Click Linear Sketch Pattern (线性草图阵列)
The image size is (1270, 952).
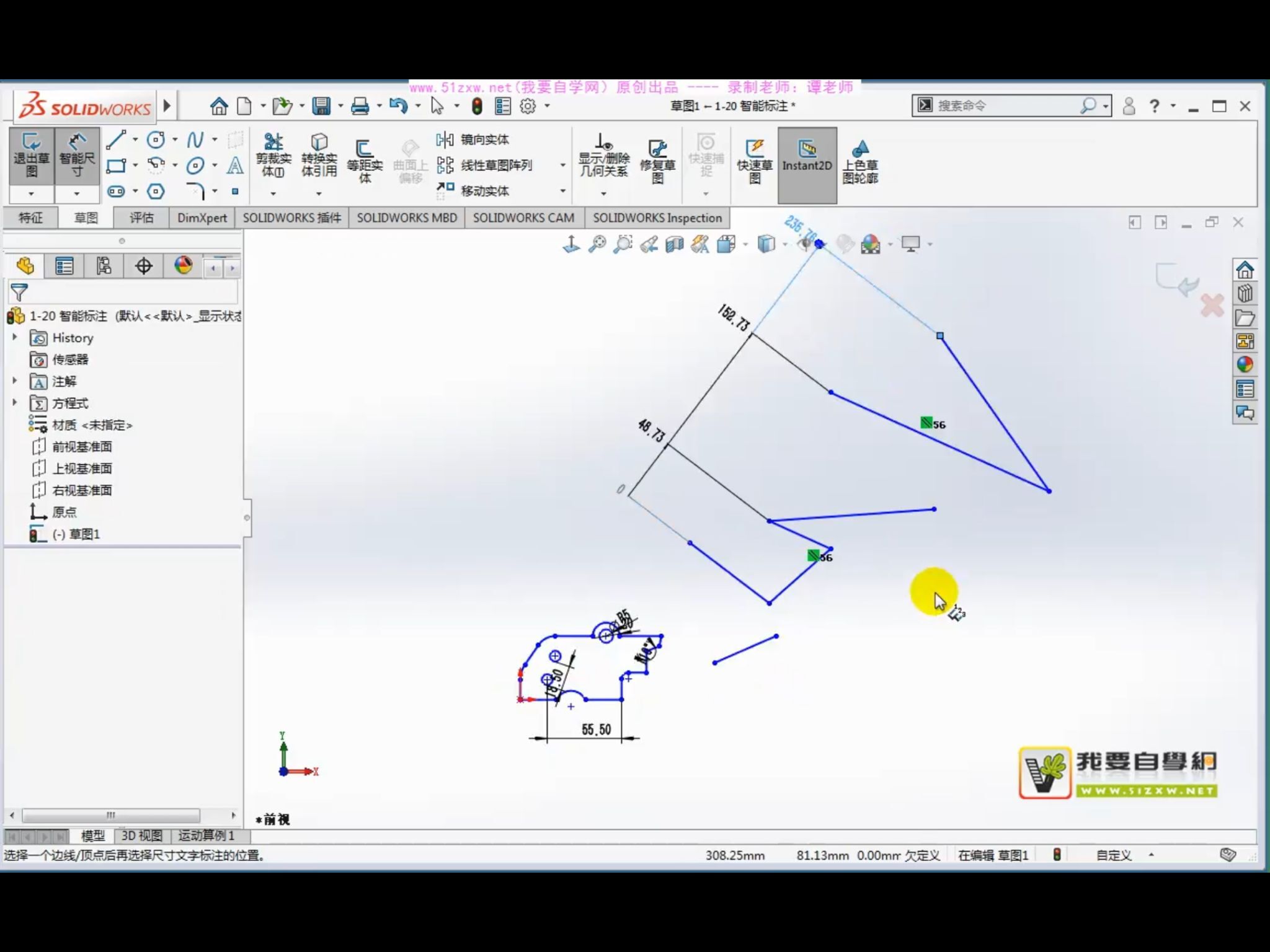coord(484,165)
